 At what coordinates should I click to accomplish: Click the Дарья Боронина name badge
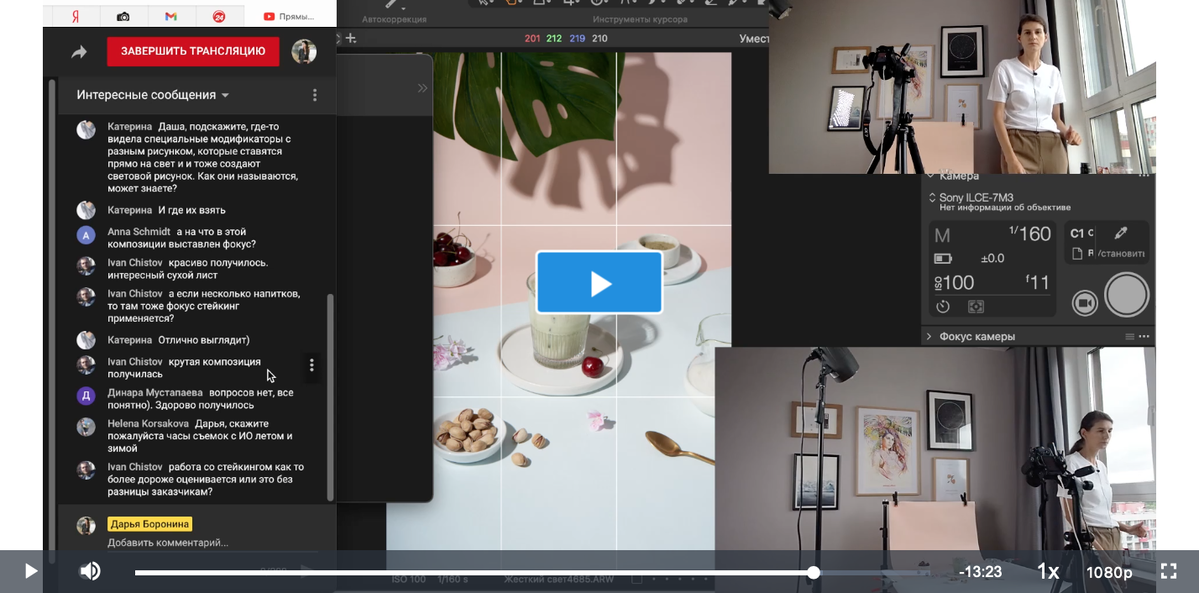(150, 524)
